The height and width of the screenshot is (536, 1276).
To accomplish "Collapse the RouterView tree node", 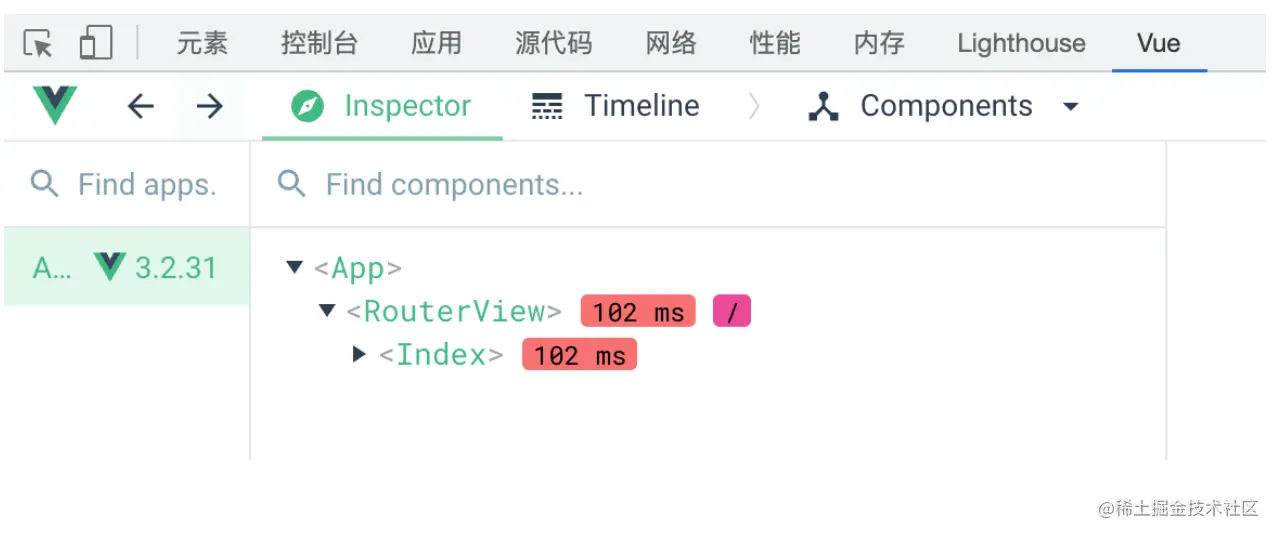I will pyautogui.click(x=326, y=311).
